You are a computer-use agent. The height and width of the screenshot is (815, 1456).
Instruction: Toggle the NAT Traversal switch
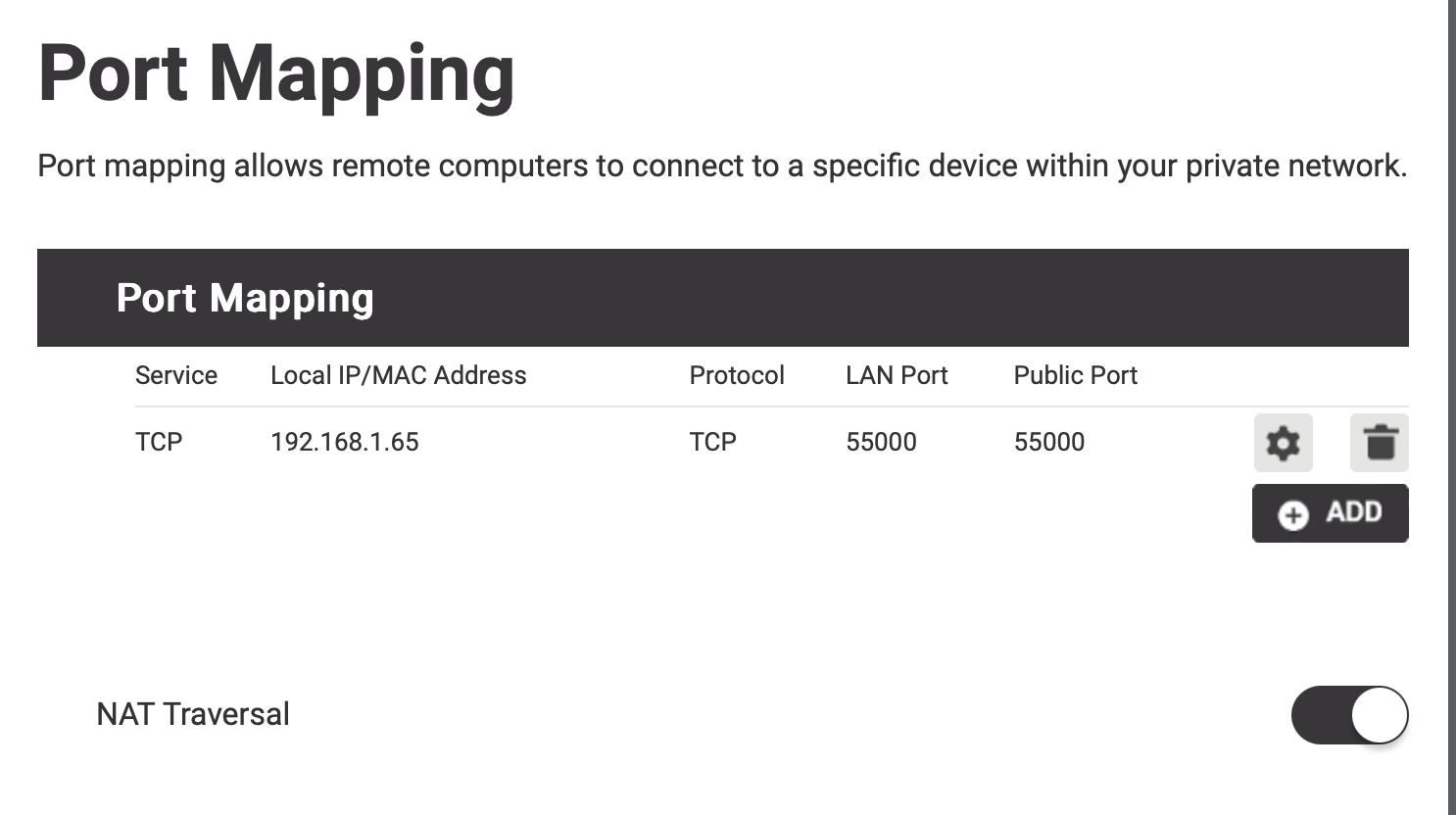coord(1349,715)
